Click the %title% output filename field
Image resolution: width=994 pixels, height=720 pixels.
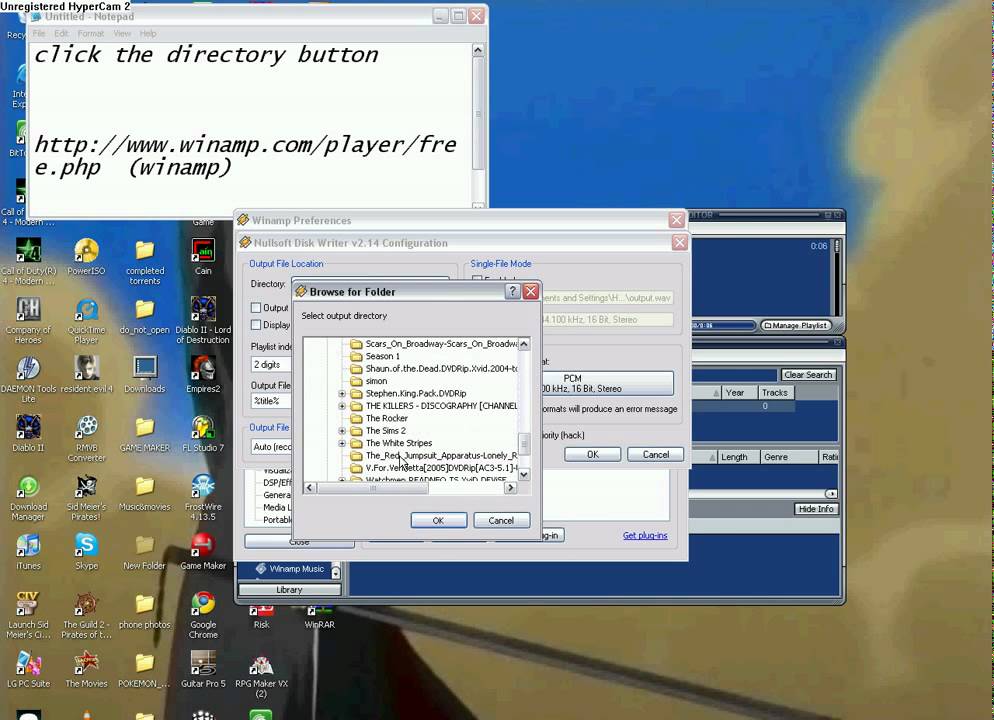coord(271,401)
